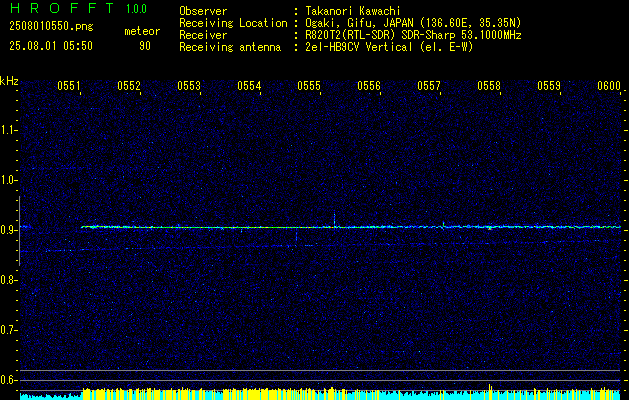Select the filename 2508010550.png
Viewport: 629px width, 400px height.
(51, 26)
